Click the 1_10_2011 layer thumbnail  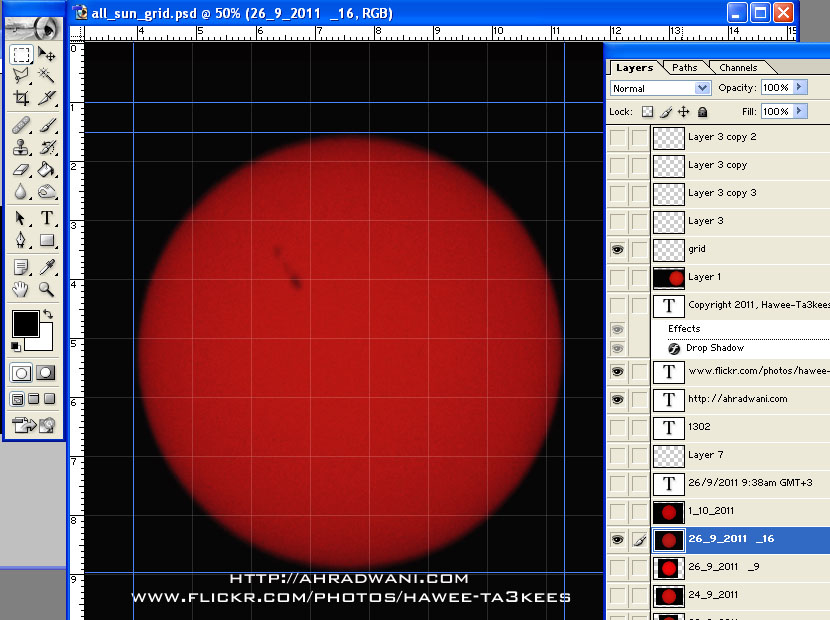coord(668,513)
